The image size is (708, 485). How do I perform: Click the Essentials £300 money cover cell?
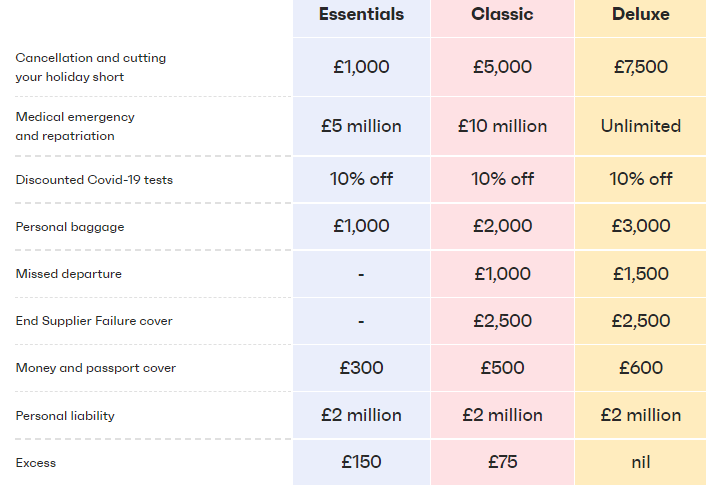(361, 368)
